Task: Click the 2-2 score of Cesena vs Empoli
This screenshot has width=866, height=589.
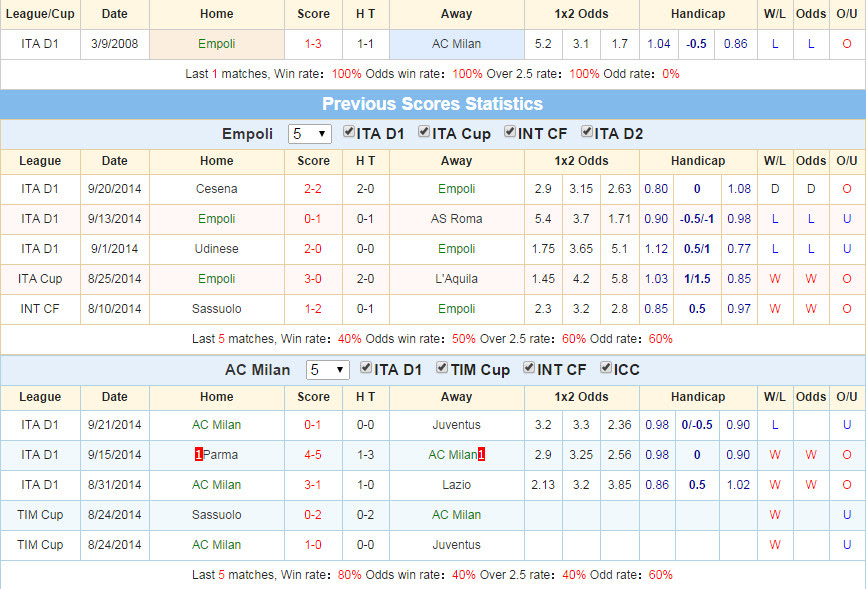Action: coord(313,188)
